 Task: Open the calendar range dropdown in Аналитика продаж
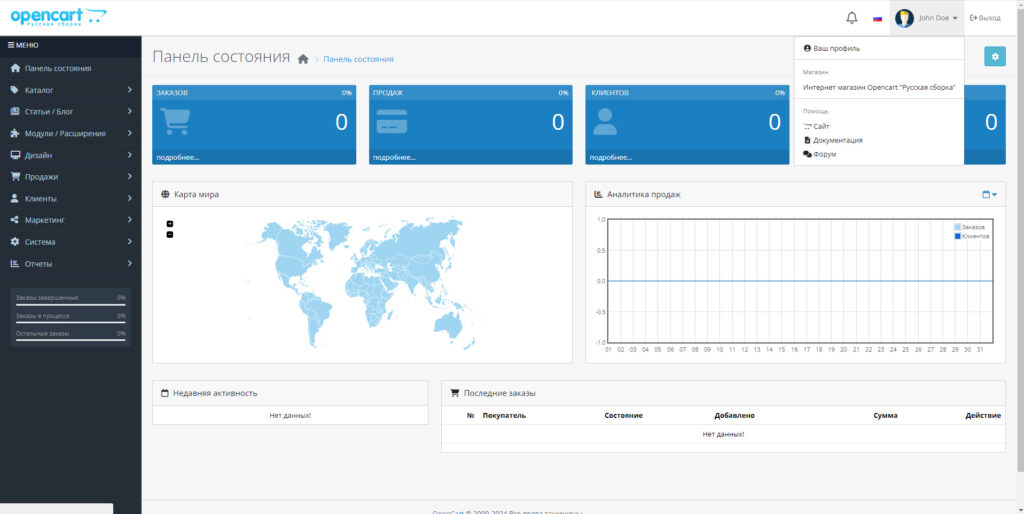990,194
